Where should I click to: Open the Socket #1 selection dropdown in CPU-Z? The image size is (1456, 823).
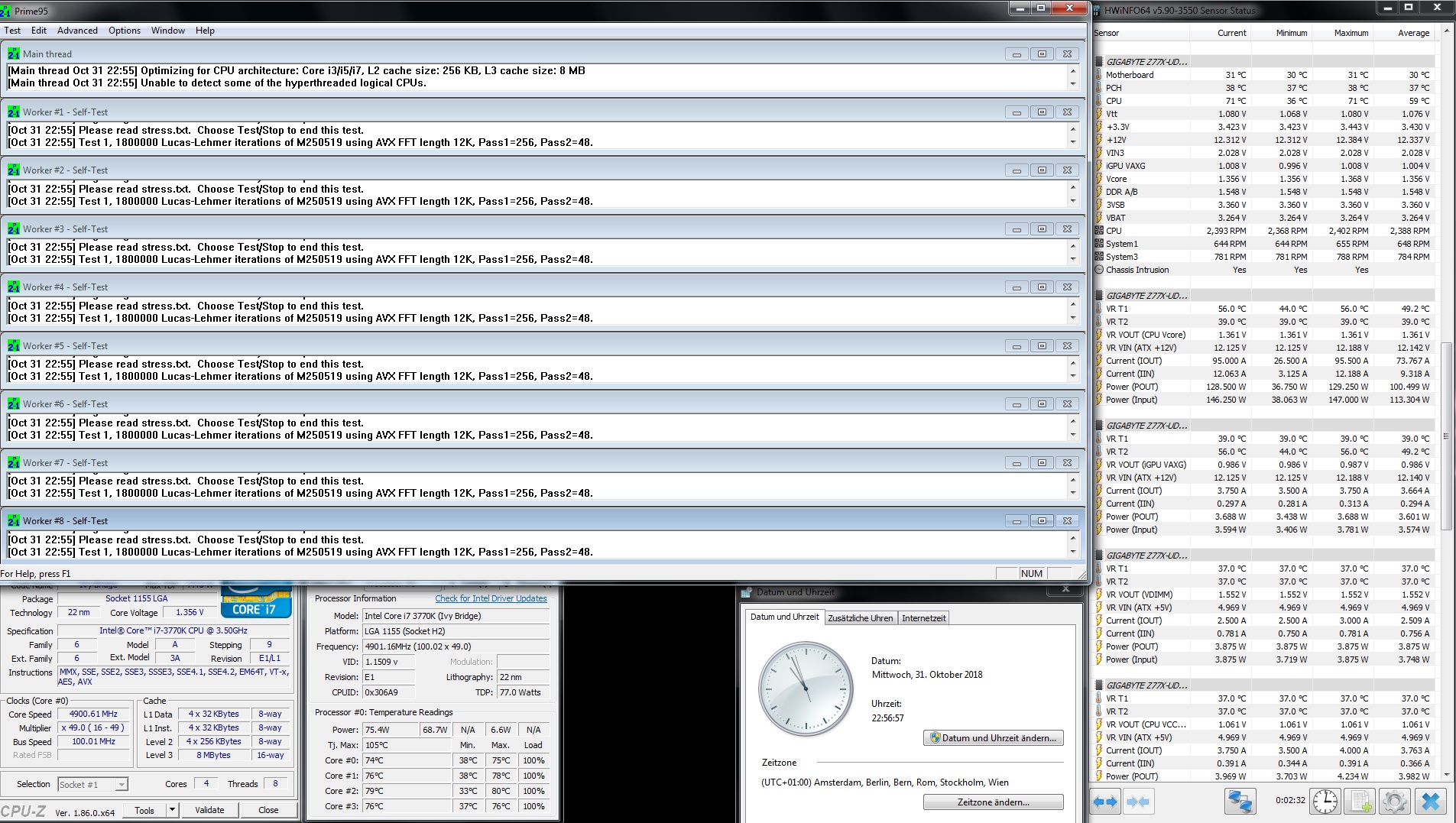92,785
